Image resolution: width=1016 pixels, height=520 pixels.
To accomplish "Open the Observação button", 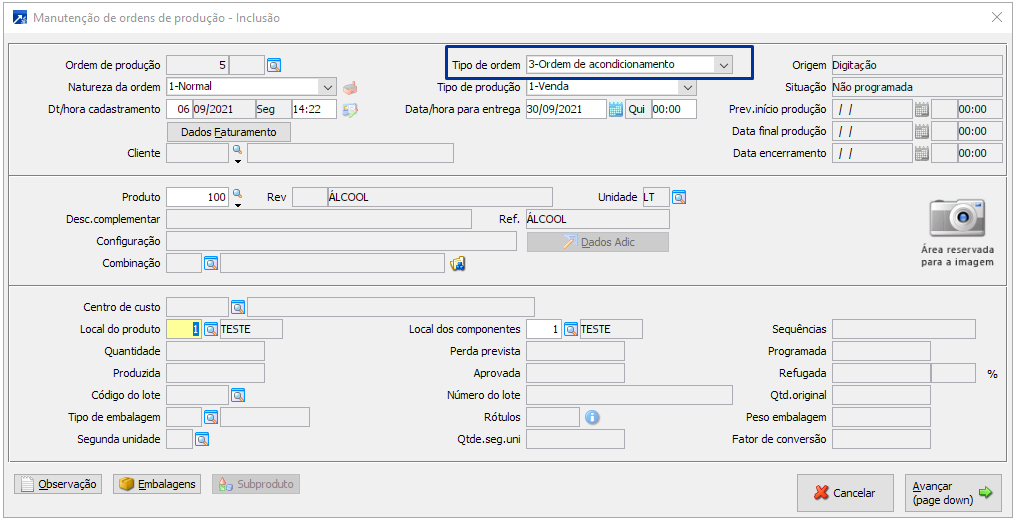I will (x=58, y=484).
